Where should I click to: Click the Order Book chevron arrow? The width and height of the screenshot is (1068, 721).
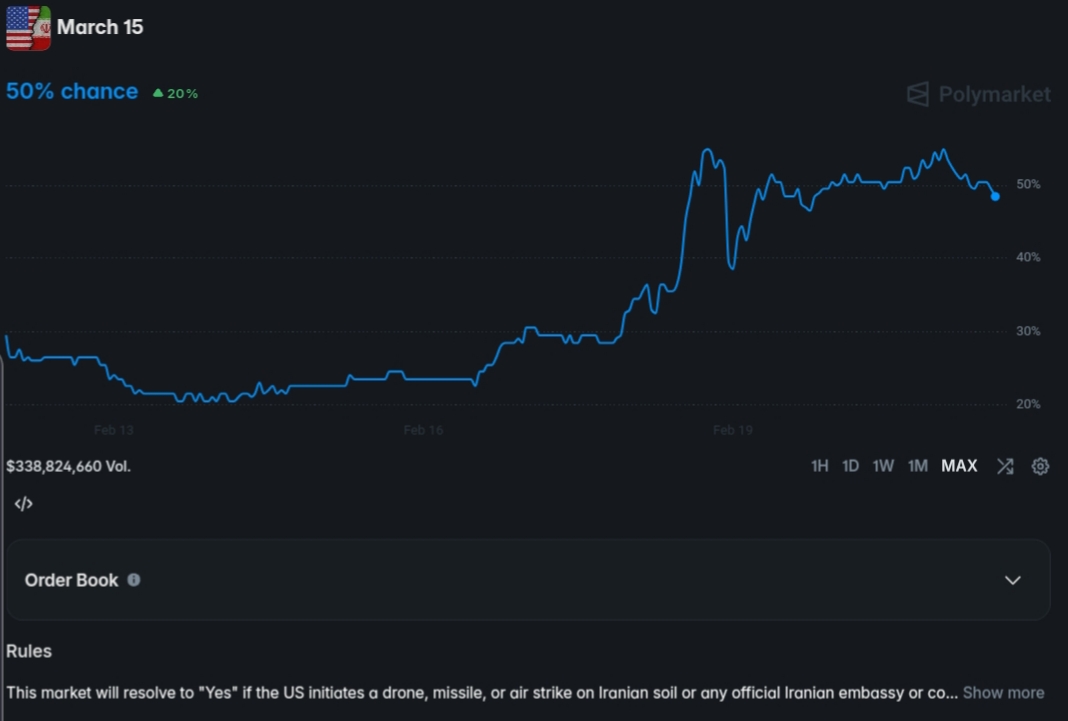click(1013, 580)
